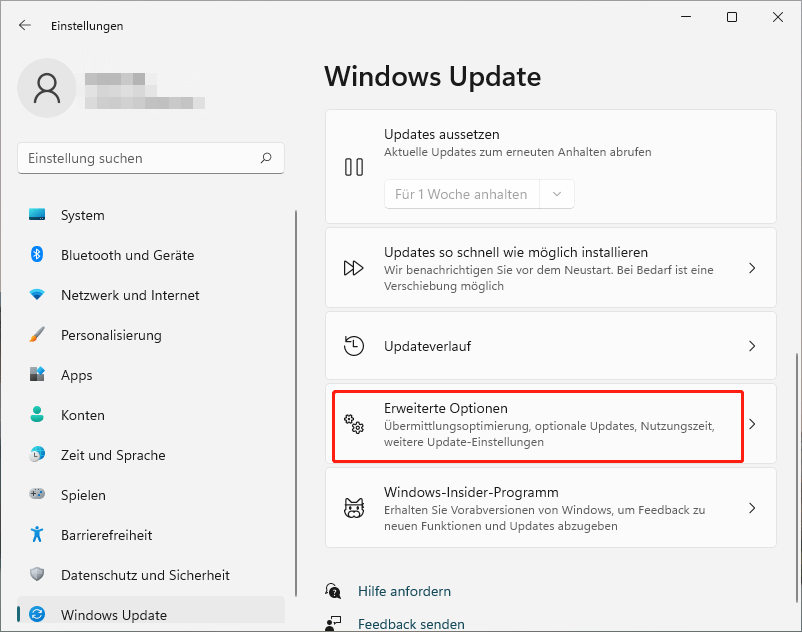Click the user profile avatar icon
802x632 pixels.
coord(47,88)
